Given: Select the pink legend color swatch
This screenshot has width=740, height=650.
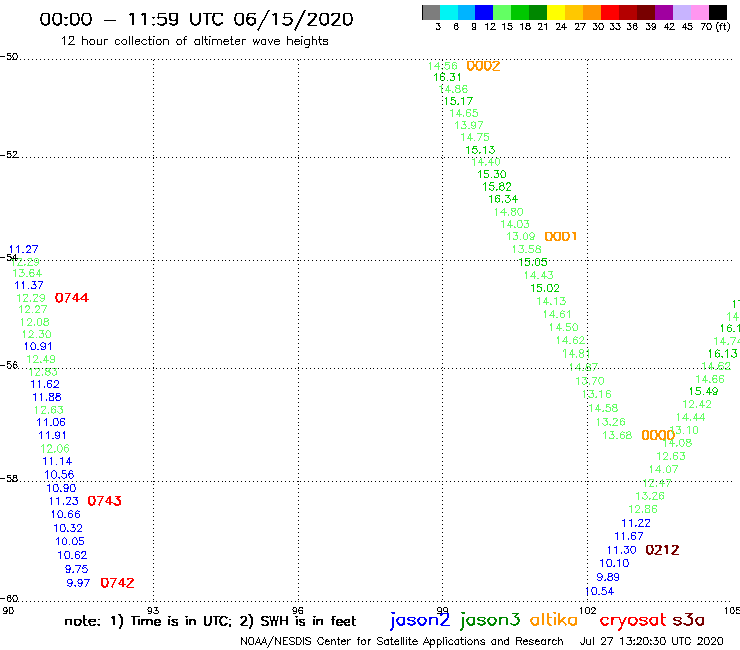Looking at the screenshot, I should click(x=700, y=12).
